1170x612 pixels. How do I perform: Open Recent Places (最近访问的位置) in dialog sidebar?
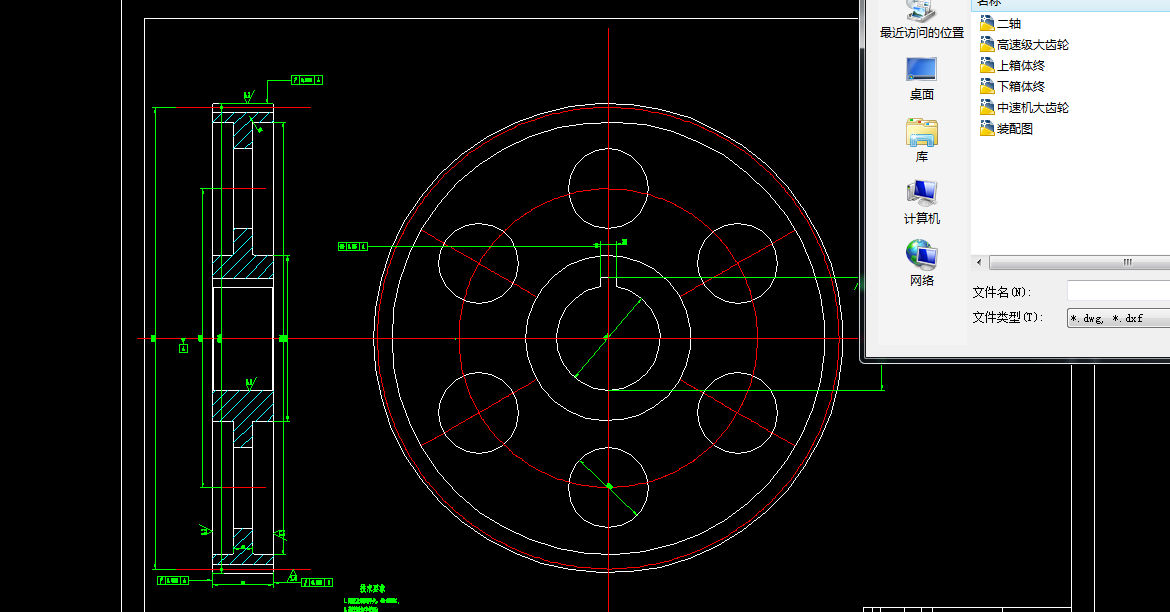click(922, 20)
